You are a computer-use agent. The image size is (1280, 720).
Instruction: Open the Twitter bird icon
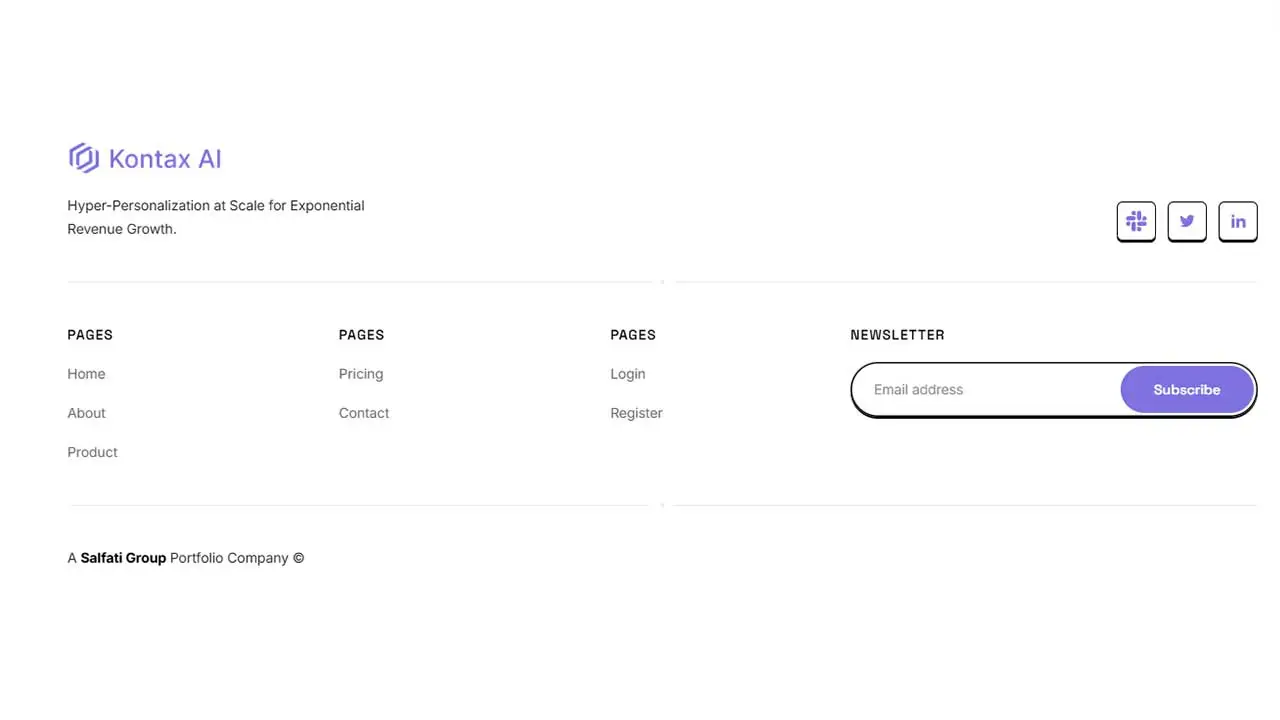1187,221
